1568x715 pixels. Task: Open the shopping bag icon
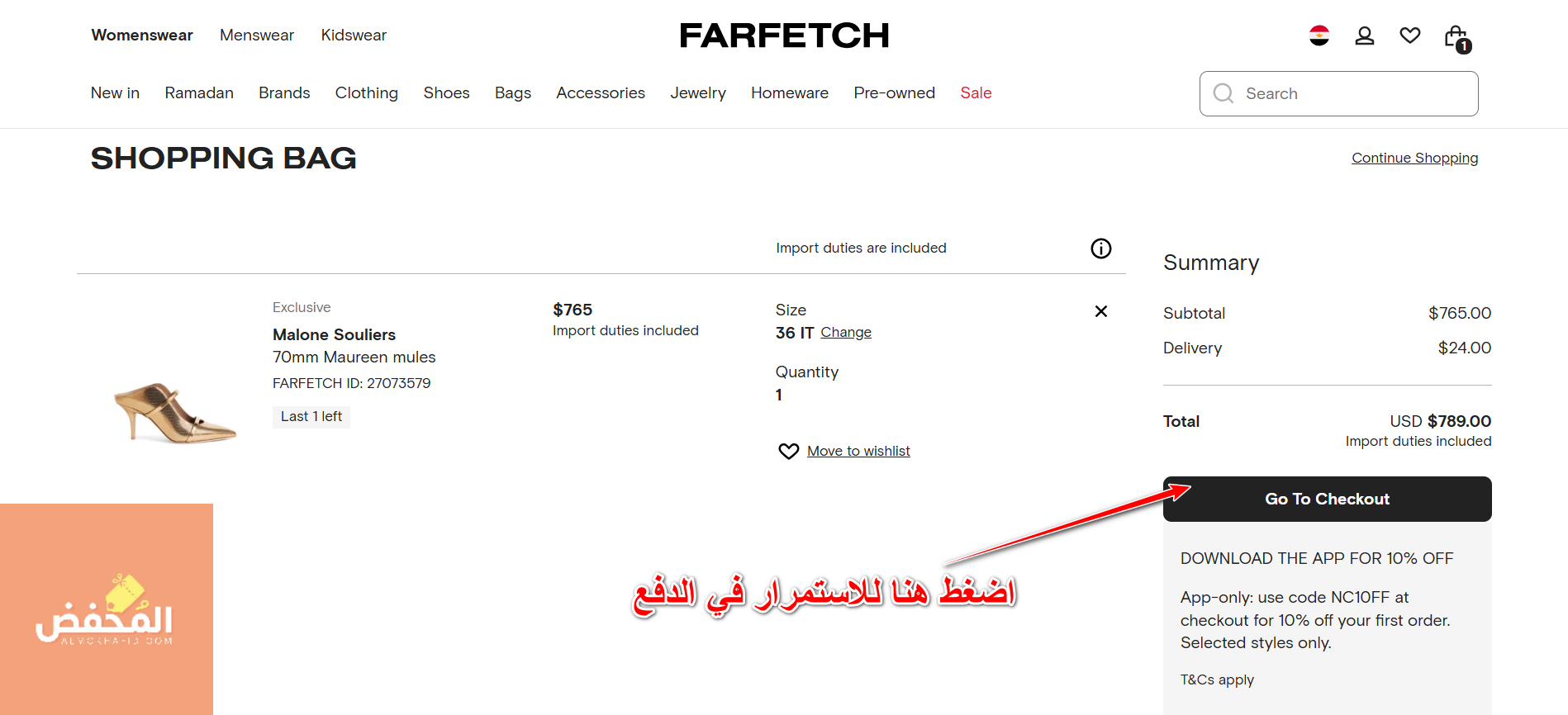coord(1456,37)
